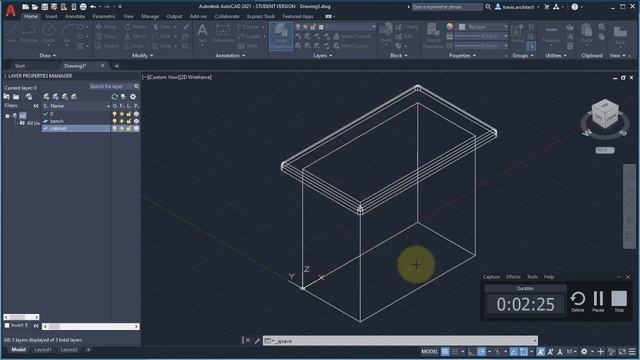Image resolution: width=640 pixels, height=360 pixels.
Task: Expand the Block panel dropdown
Action: click(398, 56)
